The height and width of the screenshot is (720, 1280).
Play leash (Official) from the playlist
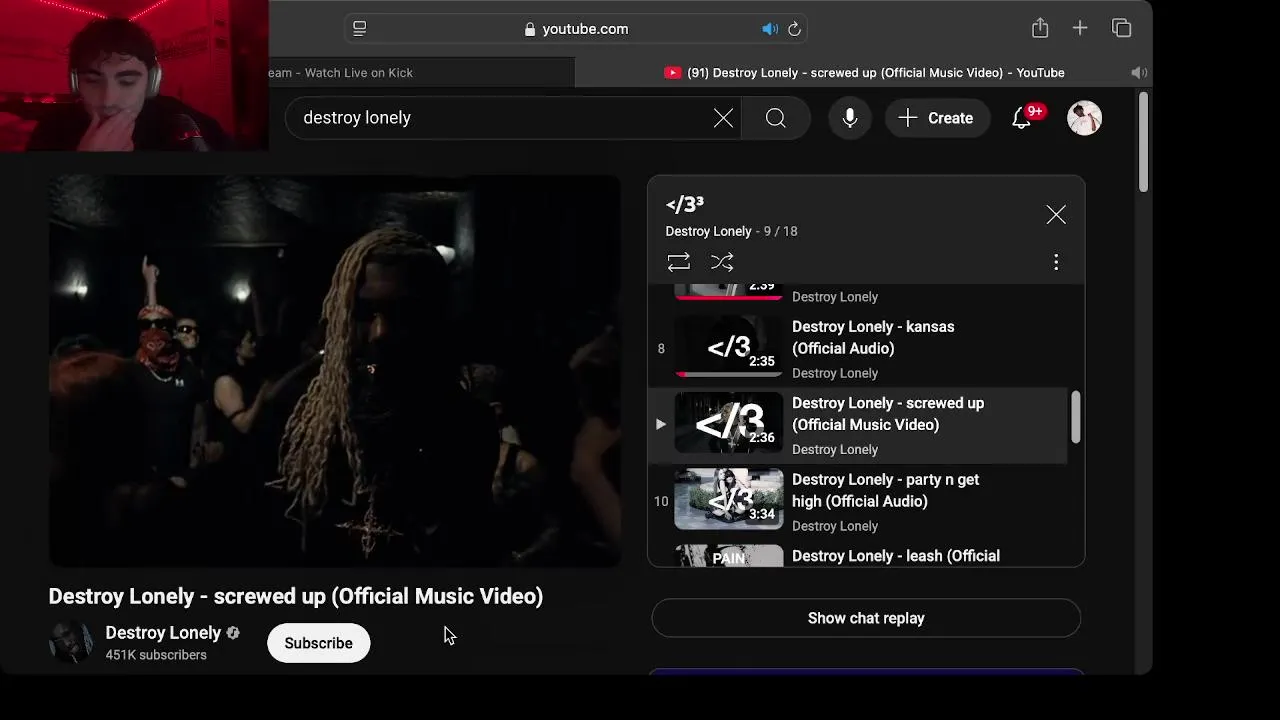click(896, 556)
